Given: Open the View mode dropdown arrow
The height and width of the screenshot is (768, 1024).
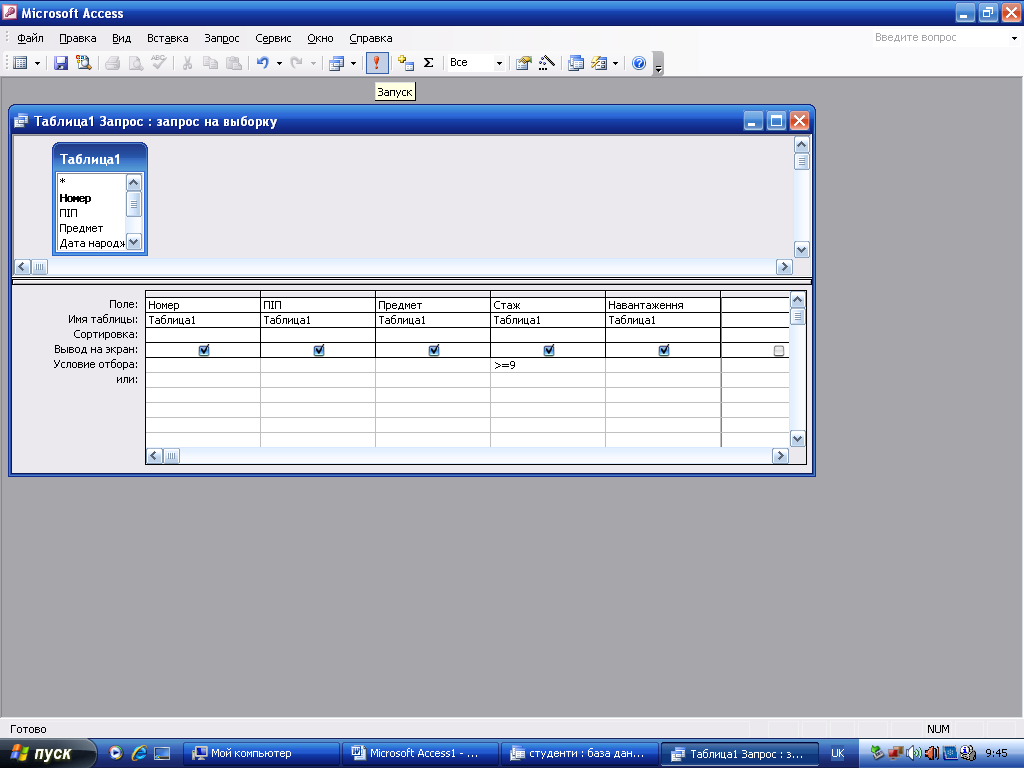Looking at the screenshot, I should point(37,63).
